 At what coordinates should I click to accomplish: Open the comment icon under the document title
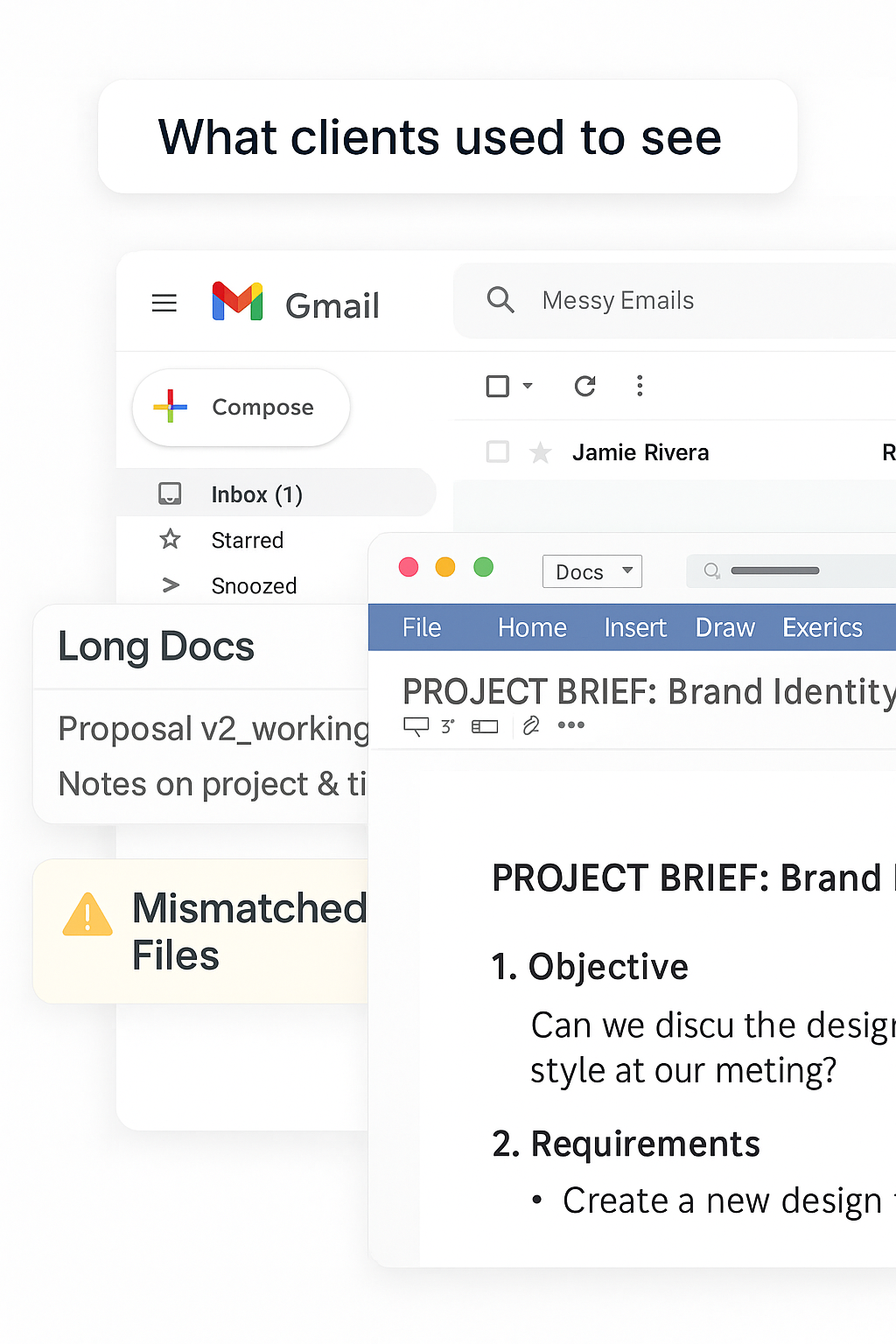coord(416,726)
